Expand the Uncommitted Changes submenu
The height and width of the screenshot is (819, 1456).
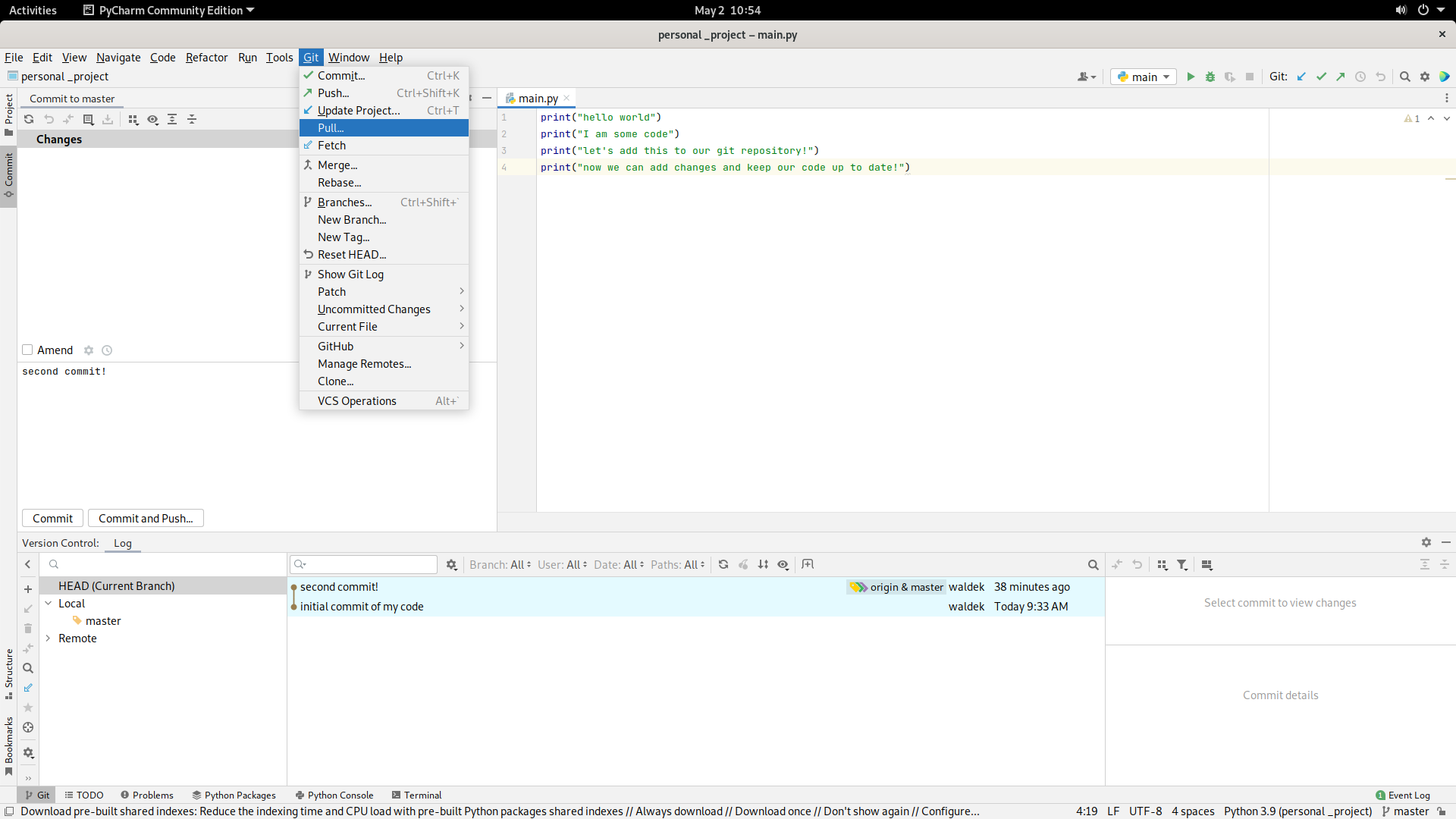(x=384, y=309)
